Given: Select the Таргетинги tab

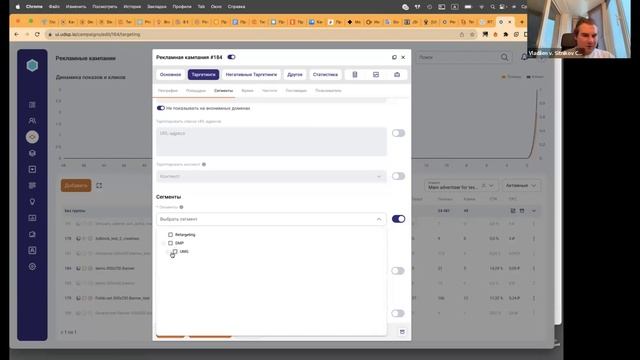Looking at the screenshot, I should pos(203,75).
